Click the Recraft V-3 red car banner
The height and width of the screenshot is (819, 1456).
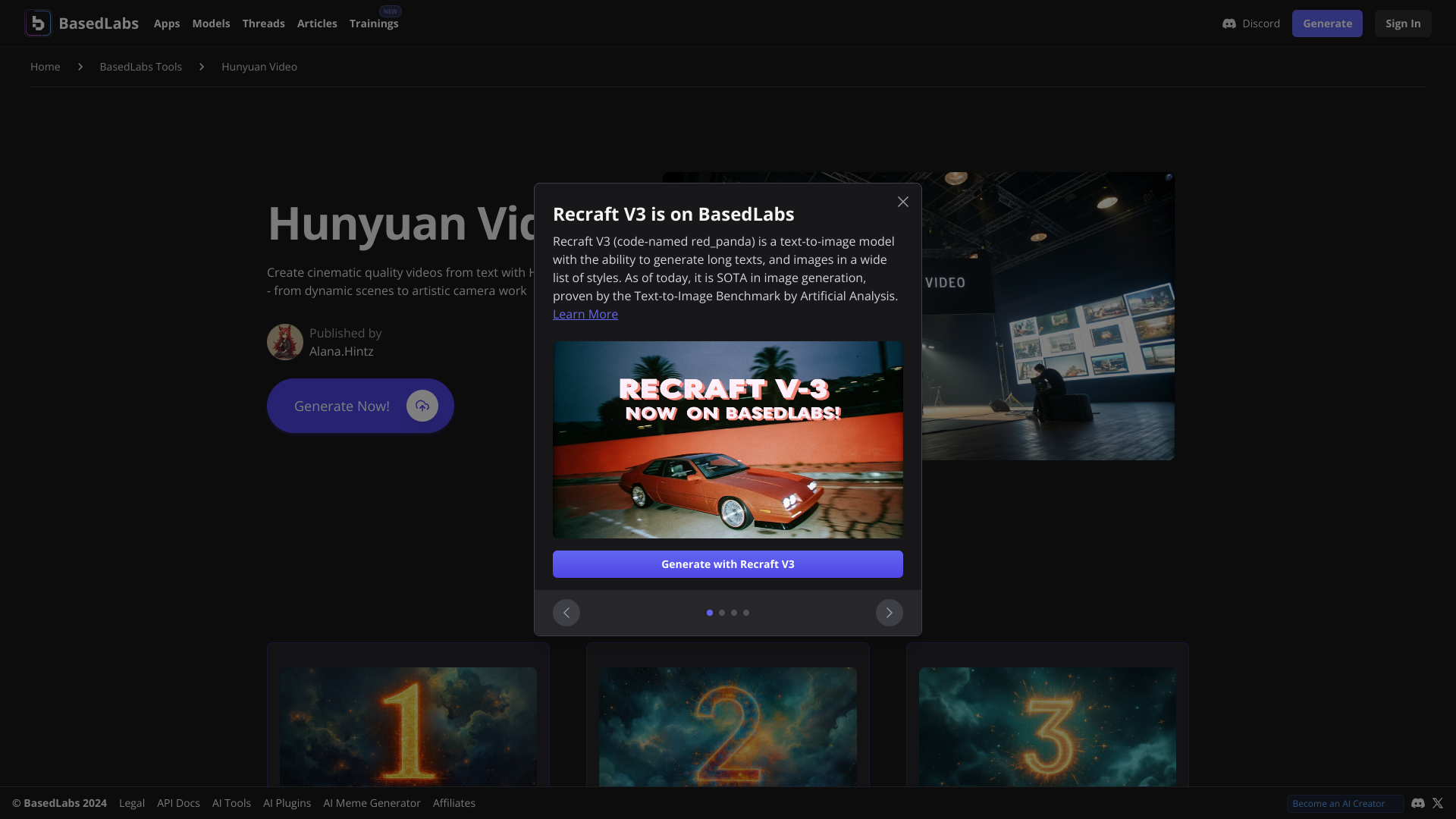click(728, 440)
